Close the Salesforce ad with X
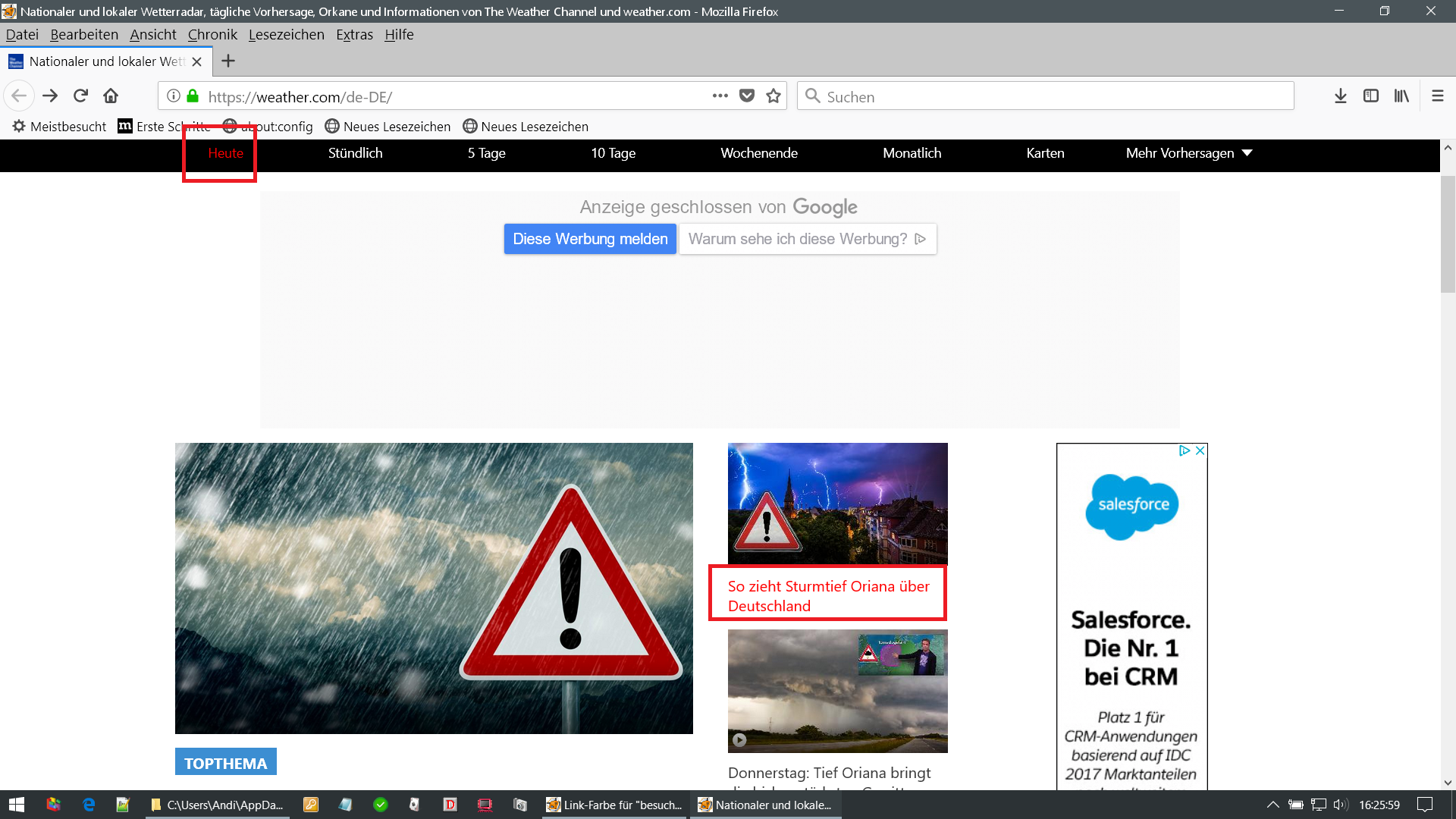Image resolution: width=1456 pixels, height=819 pixels. coord(1200,450)
